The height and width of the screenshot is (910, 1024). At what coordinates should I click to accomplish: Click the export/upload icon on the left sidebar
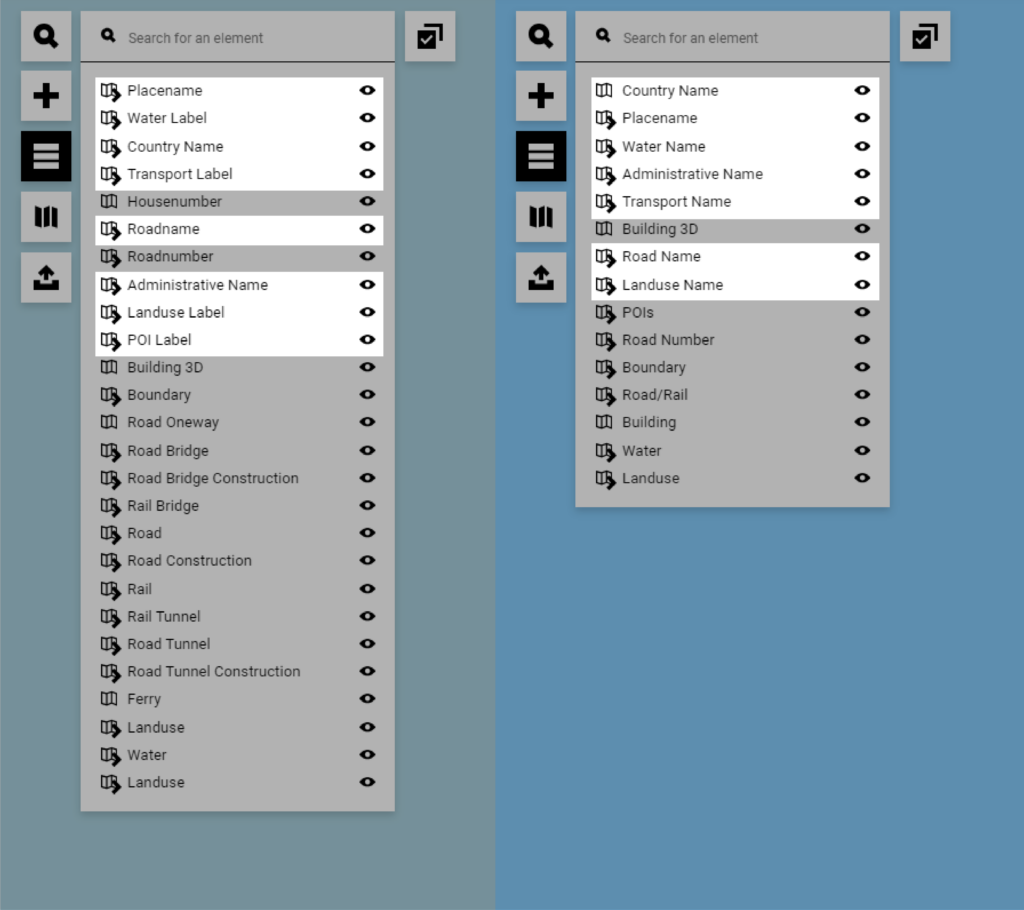tap(45, 277)
